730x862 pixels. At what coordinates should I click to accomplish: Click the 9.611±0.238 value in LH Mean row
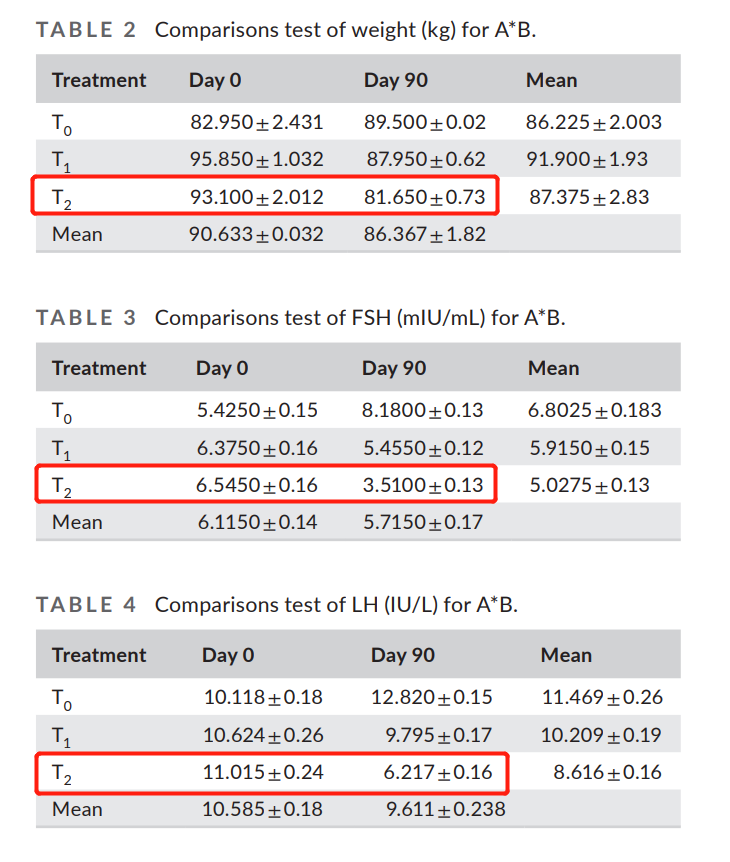pyautogui.click(x=446, y=809)
